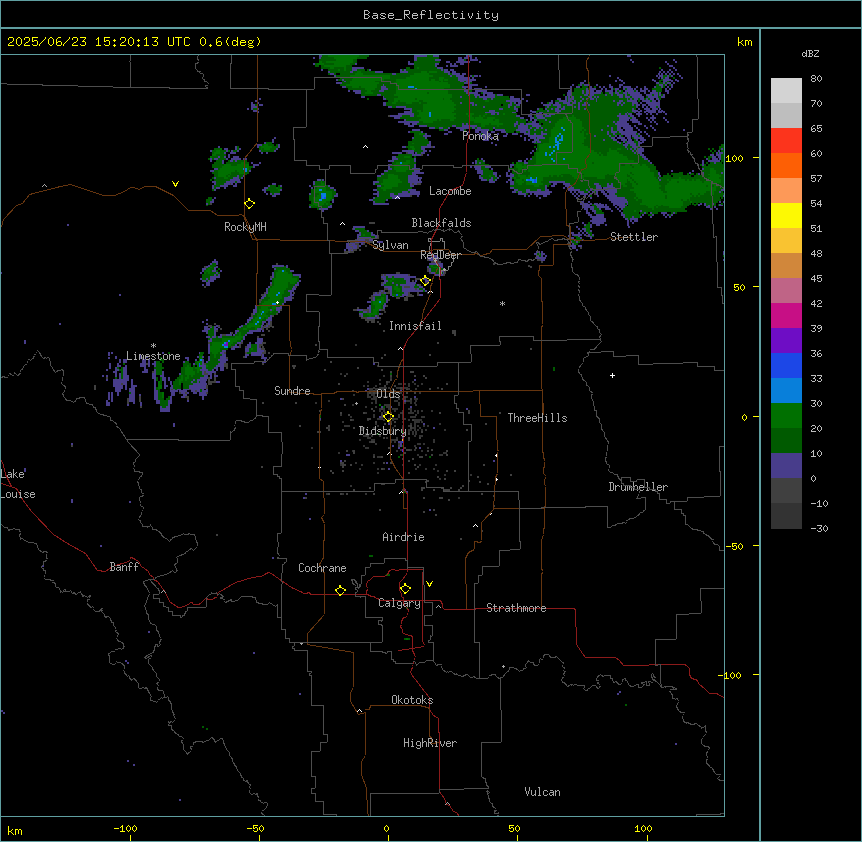Click the Sylvan label

(x=390, y=245)
